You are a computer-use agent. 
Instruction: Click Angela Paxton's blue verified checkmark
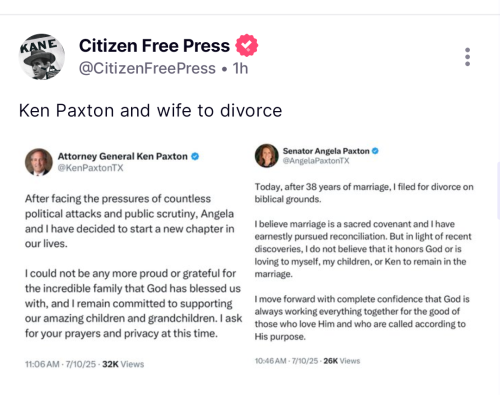pos(375,151)
